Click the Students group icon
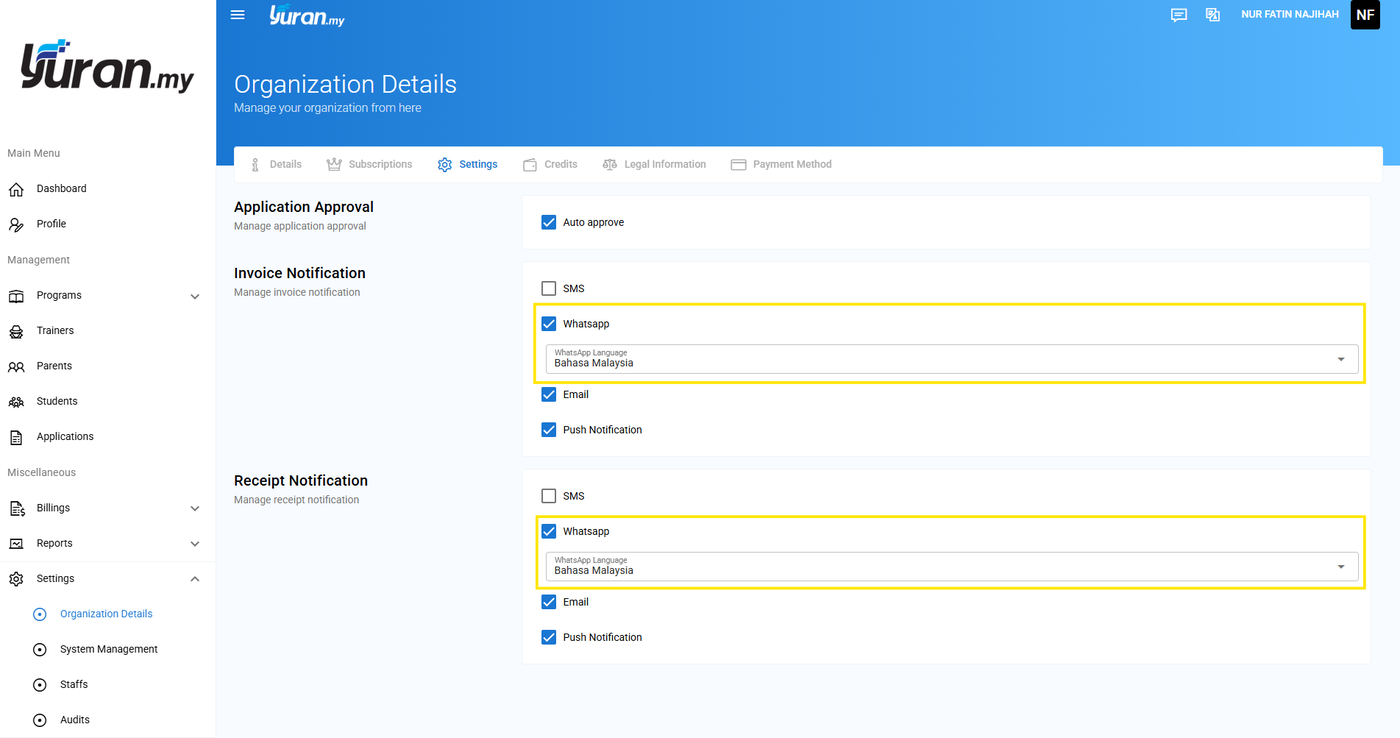The image size is (1400, 738). (x=16, y=402)
